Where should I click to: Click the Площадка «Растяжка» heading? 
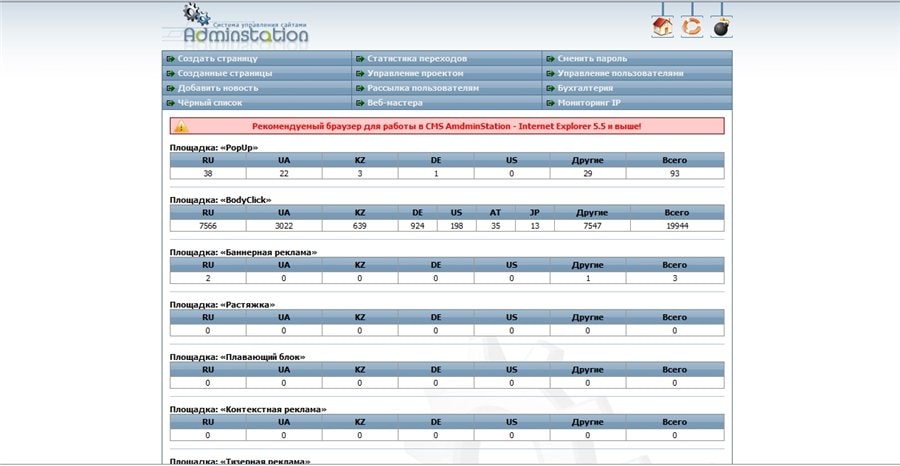[x=222, y=304]
